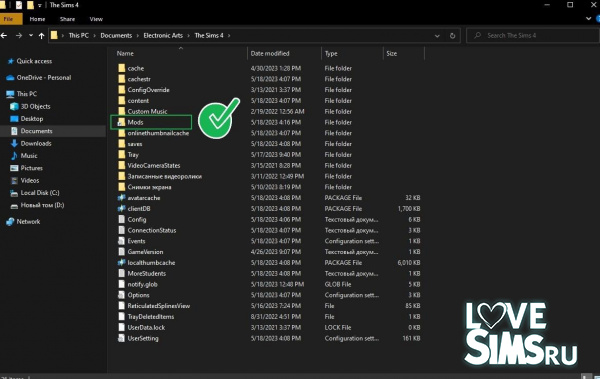Viewport: 600px width, 379px height.
Task: Select the cachestr folder icon
Action: tap(122, 79)
